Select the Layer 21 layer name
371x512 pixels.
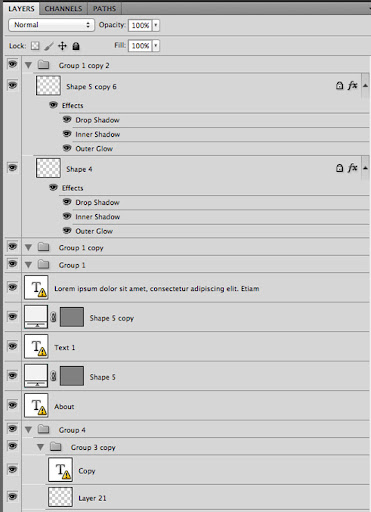[x=92, y=498]
